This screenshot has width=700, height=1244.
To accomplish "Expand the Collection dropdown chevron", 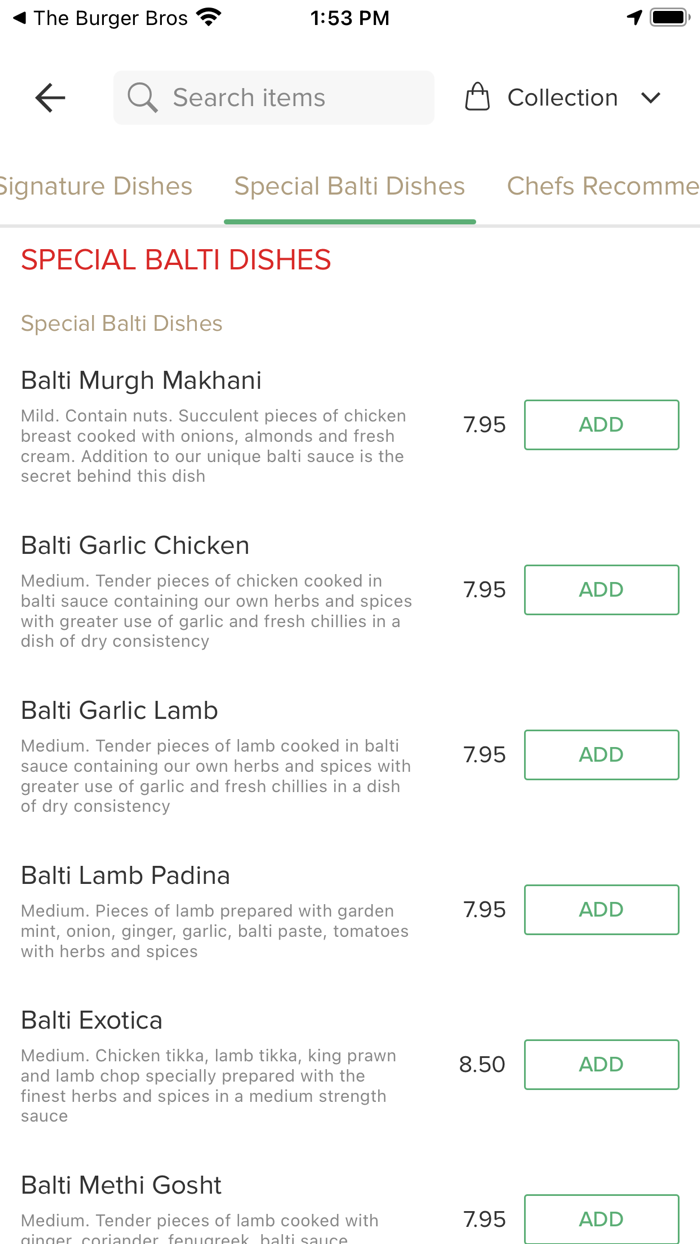I will (x=651, y=97).
